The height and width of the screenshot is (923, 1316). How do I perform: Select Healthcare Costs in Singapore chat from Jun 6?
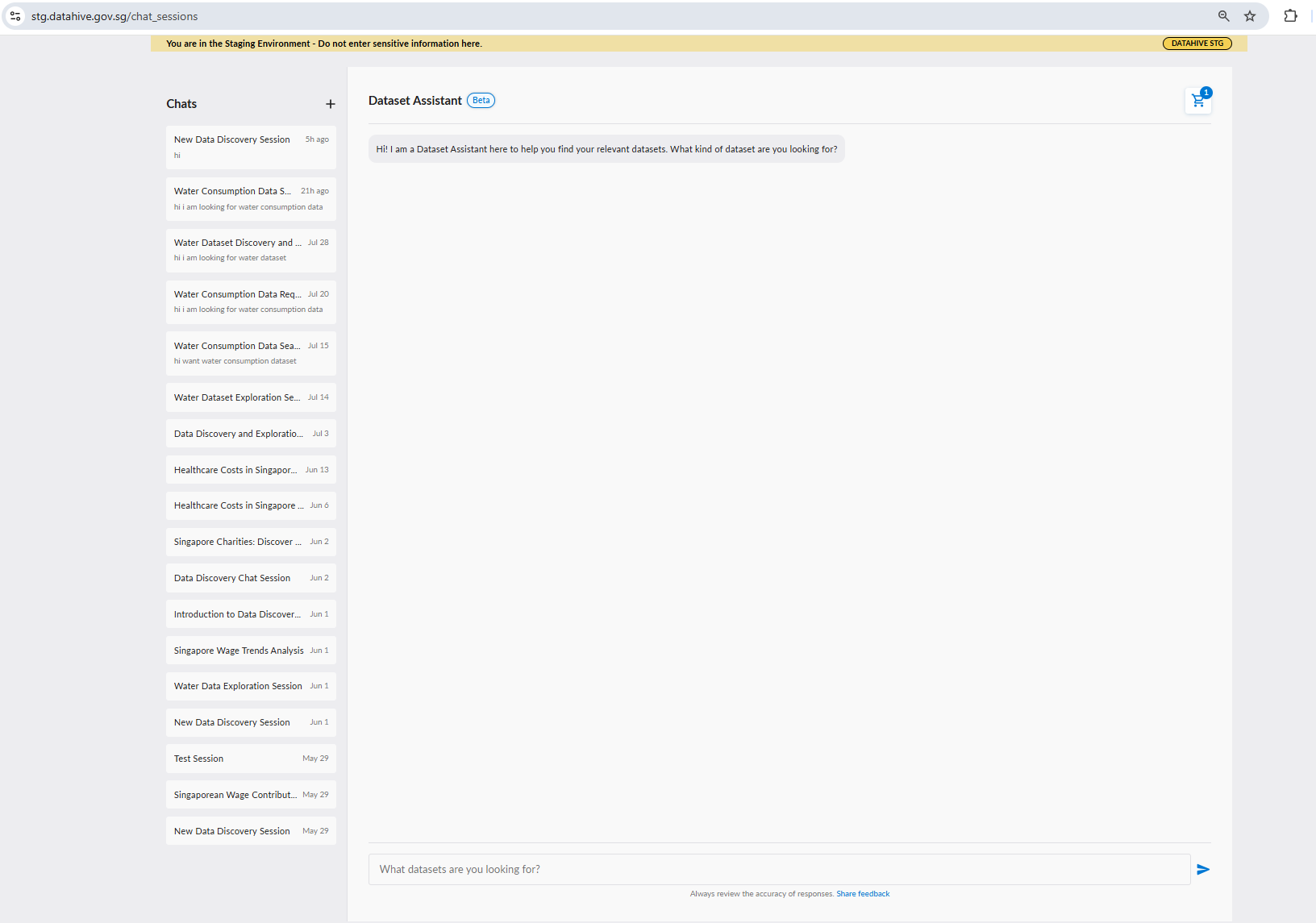click(x=251, y=505)
